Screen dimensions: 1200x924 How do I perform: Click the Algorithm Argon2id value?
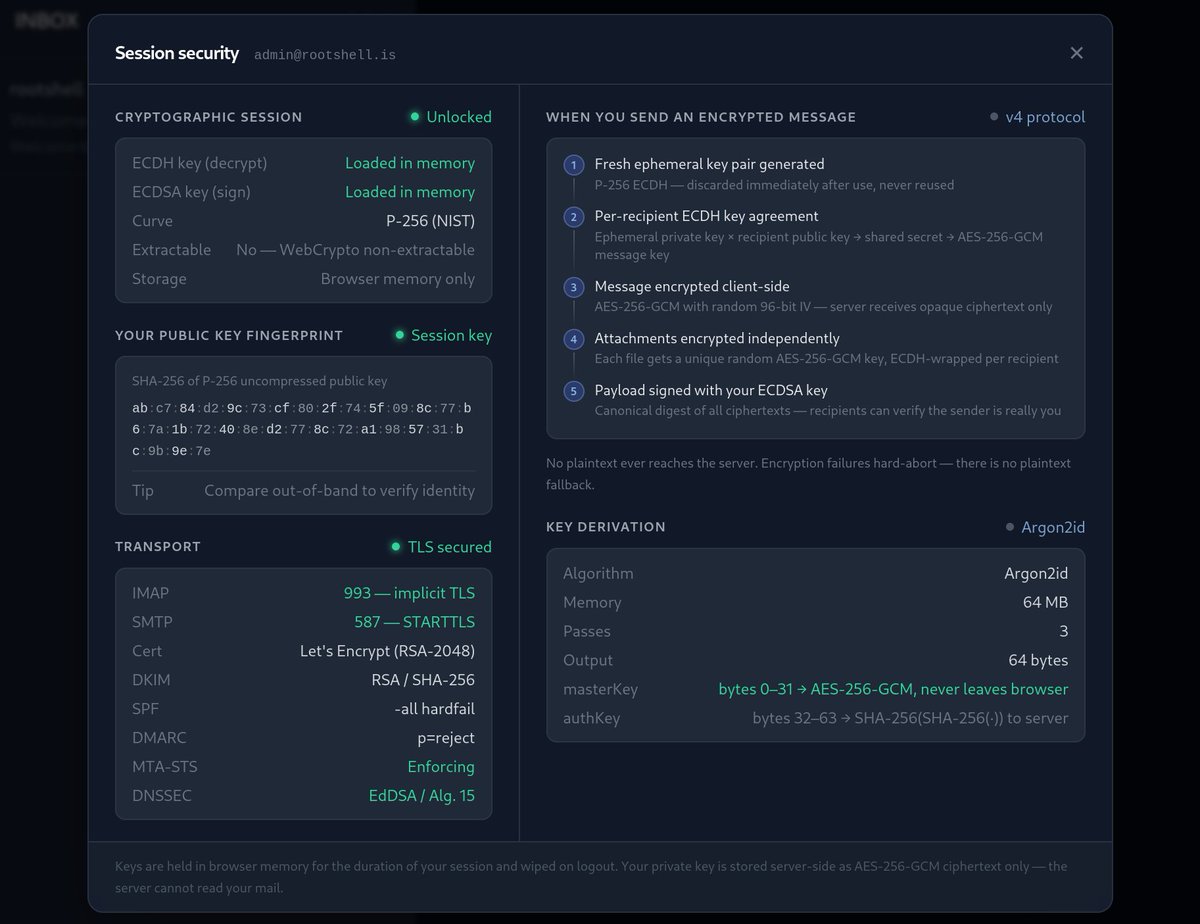pyautogui.click(x=1036, y=573)
